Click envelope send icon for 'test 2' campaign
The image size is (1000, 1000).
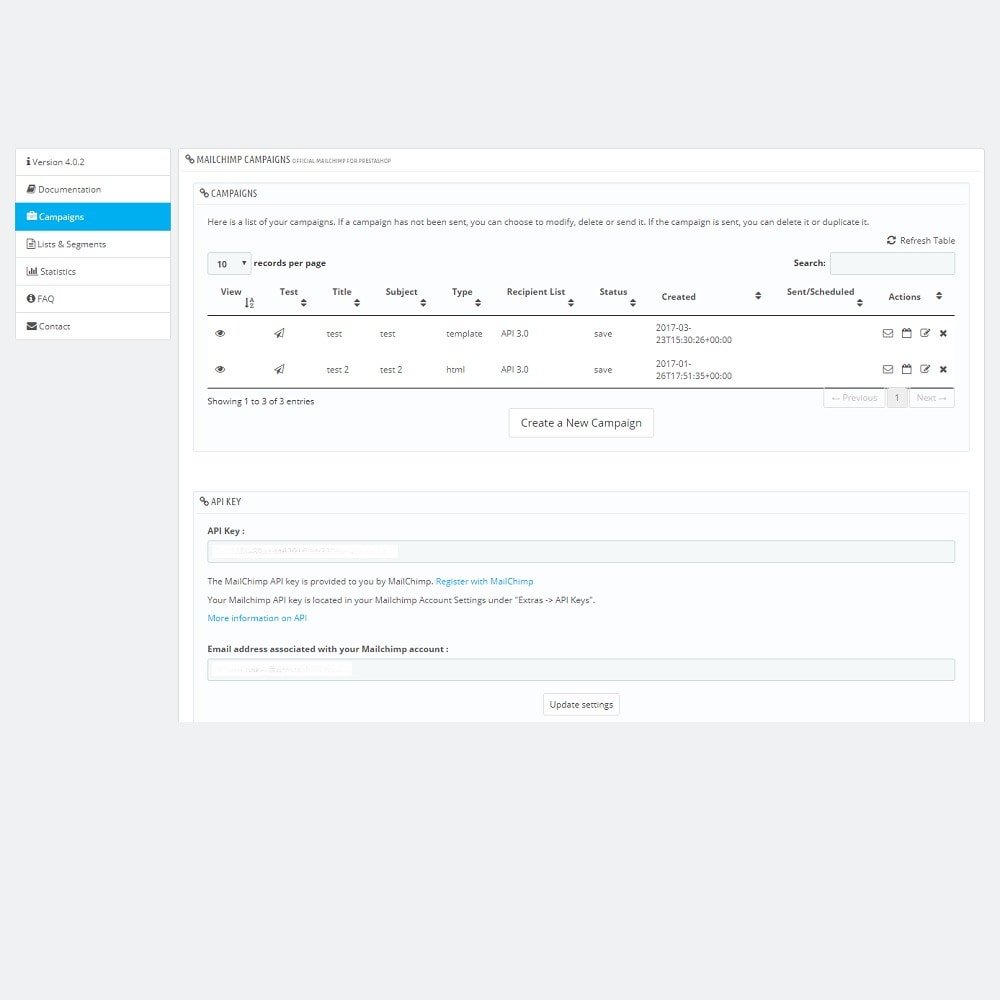pos(888,369)
